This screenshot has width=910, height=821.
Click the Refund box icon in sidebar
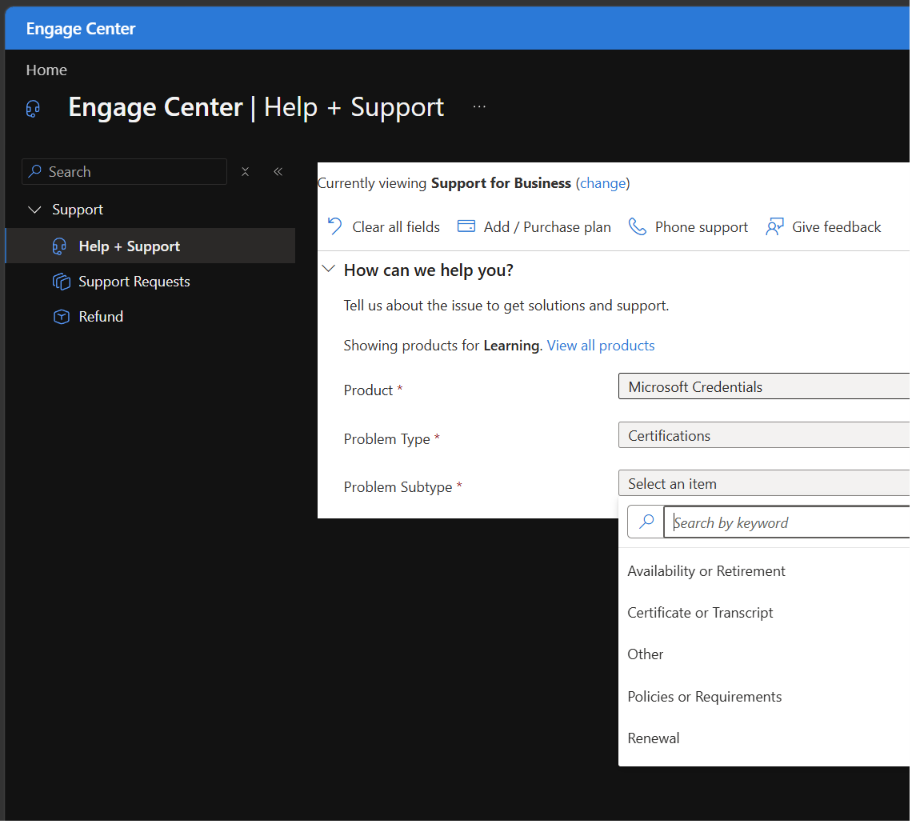[62, 317]
